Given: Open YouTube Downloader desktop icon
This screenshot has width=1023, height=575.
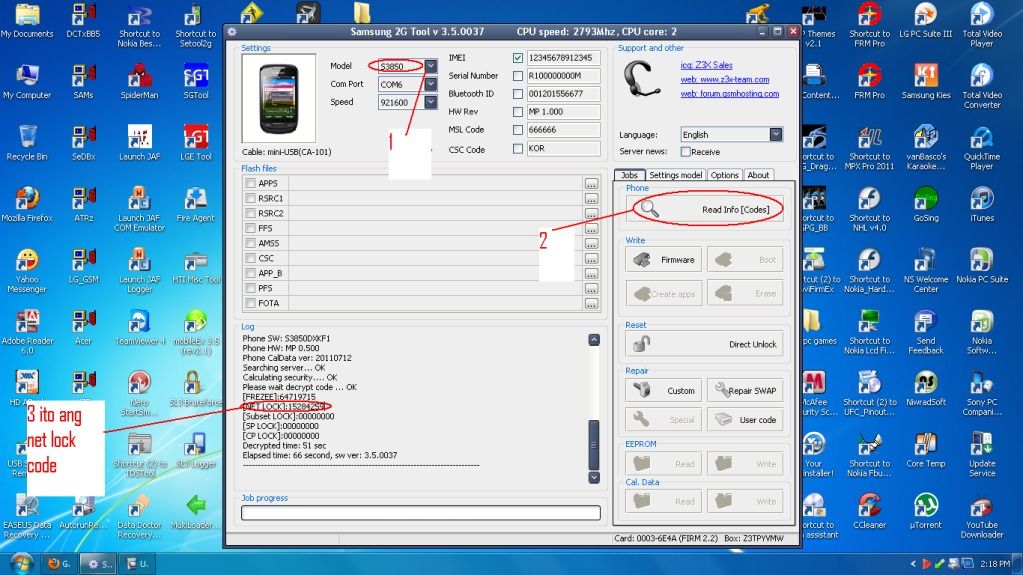Looking at the screenshot, I should point(981,516).
